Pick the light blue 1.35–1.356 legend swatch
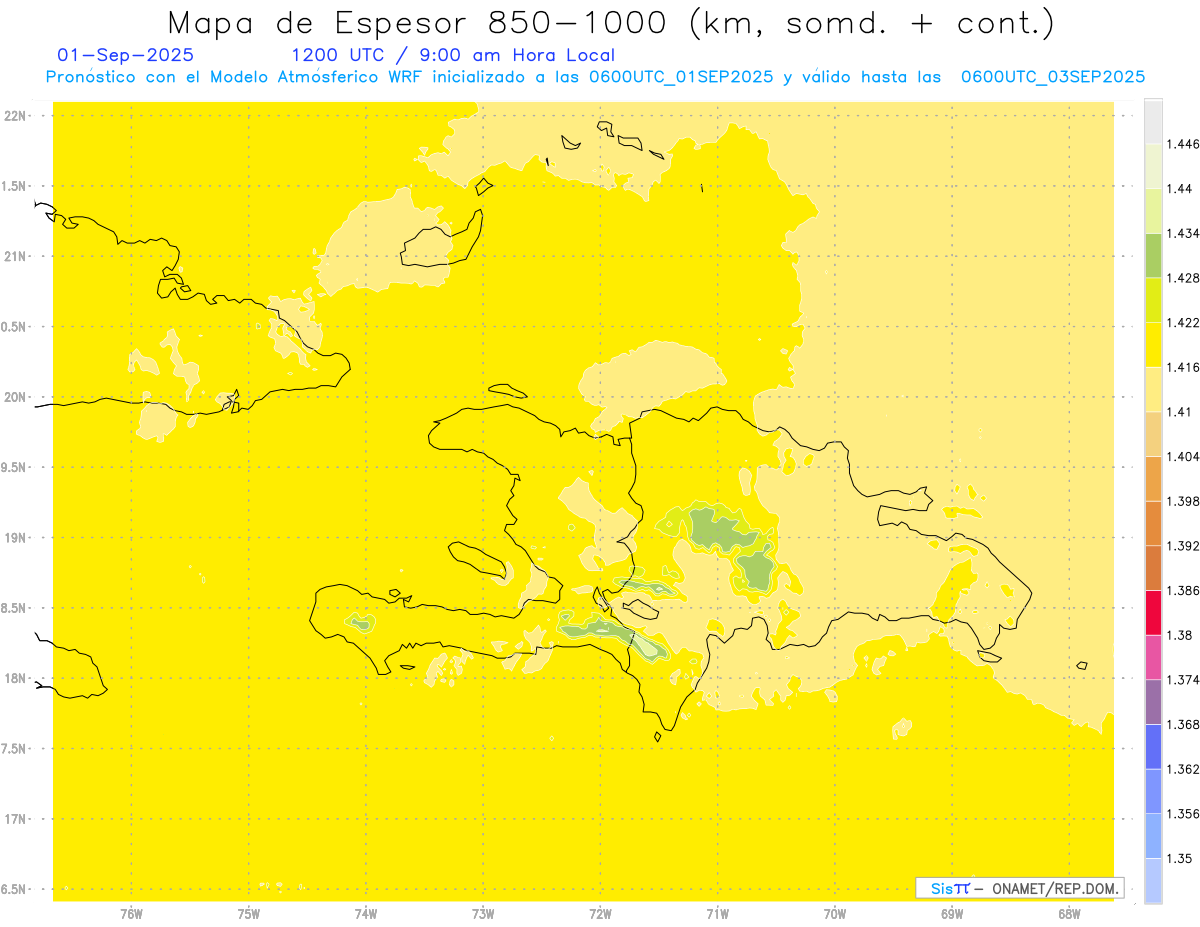 (1153, 836)
